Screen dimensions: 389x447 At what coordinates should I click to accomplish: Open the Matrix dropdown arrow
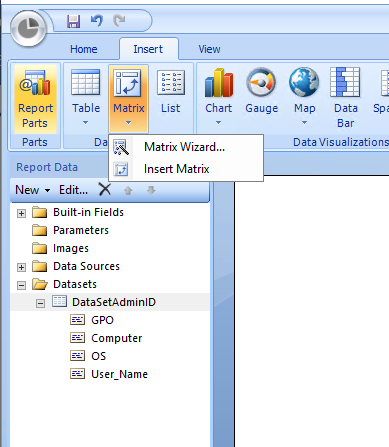point(128,123)
